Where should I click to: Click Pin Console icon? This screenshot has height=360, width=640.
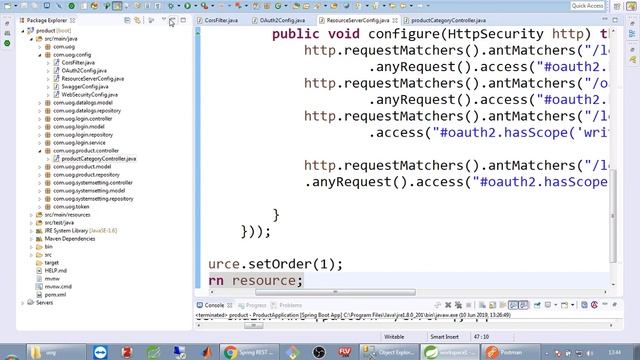coord(537,305)
